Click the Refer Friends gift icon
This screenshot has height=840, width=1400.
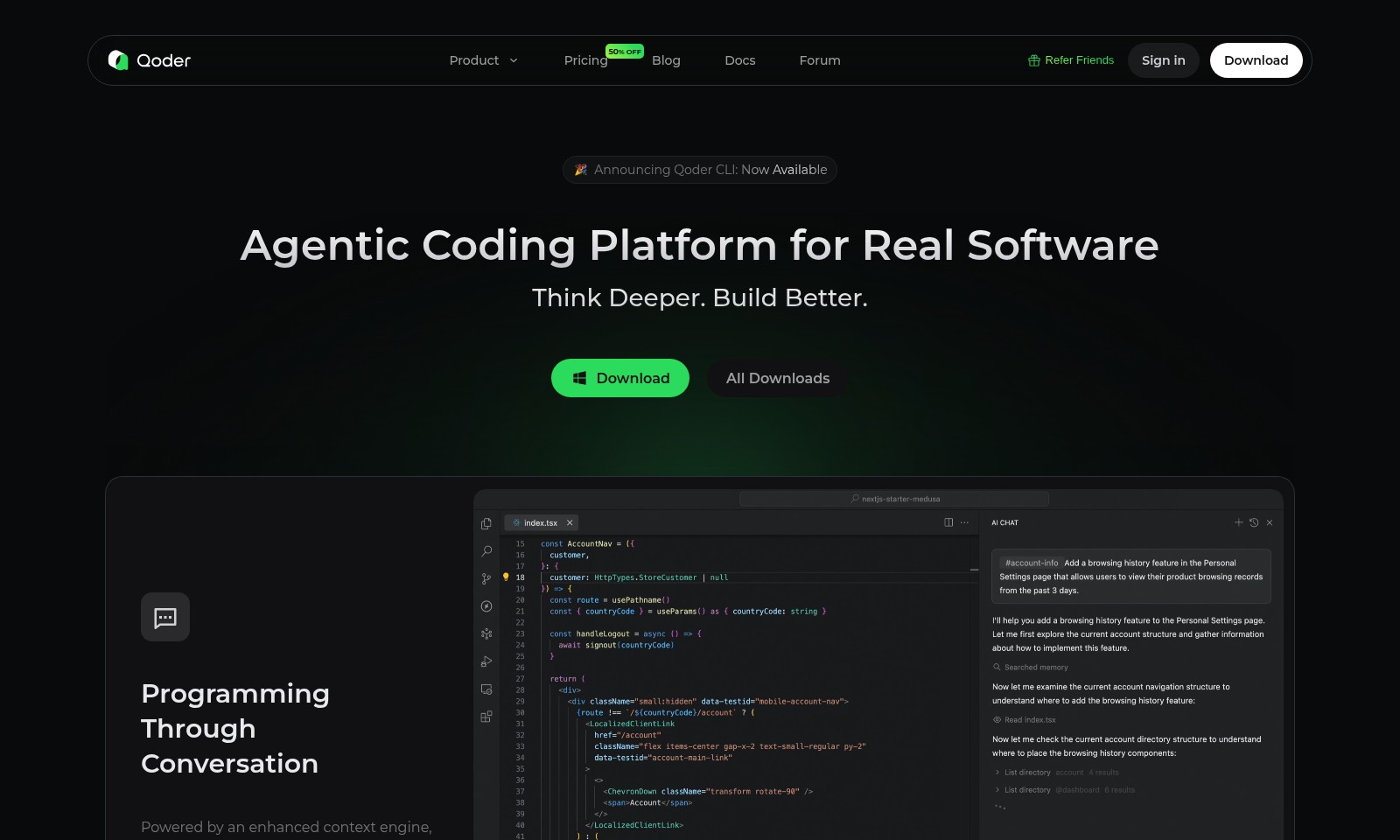(x=1034, y=60)
